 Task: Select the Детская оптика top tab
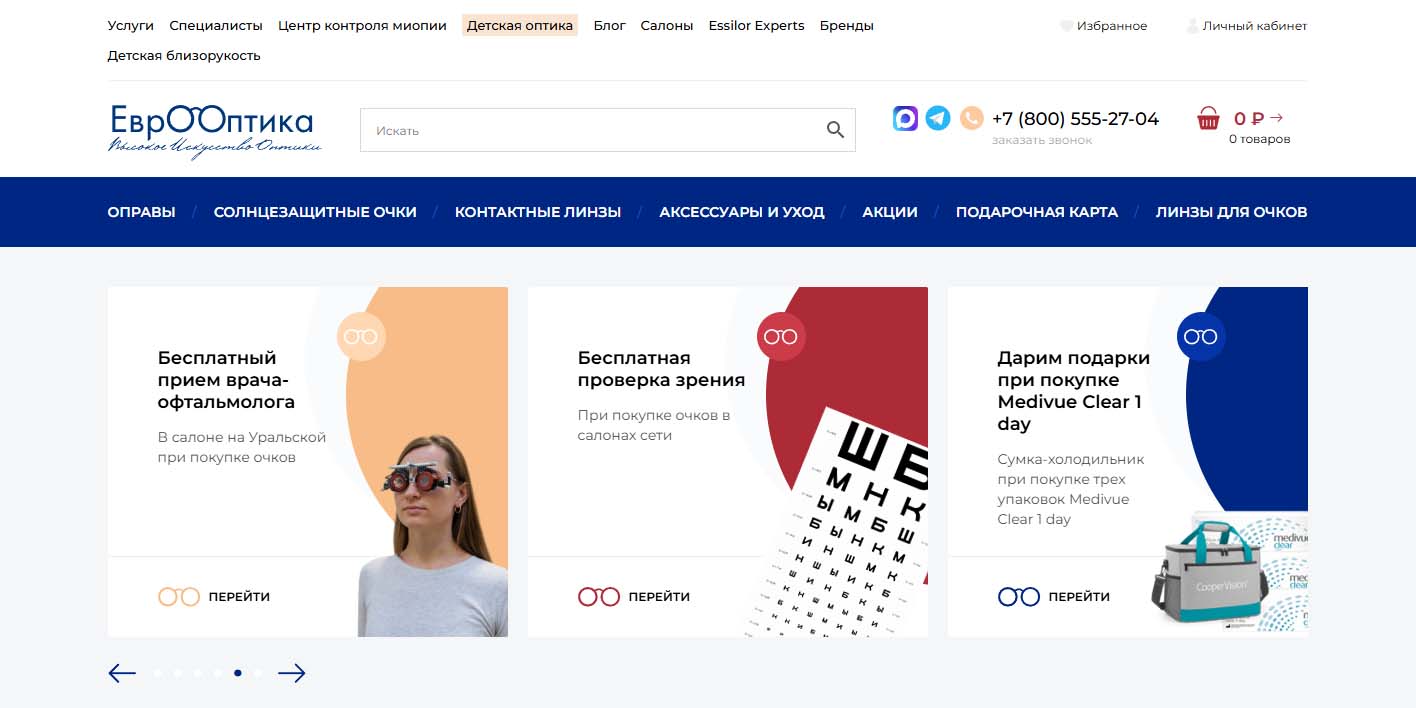[x=520, y=26]
